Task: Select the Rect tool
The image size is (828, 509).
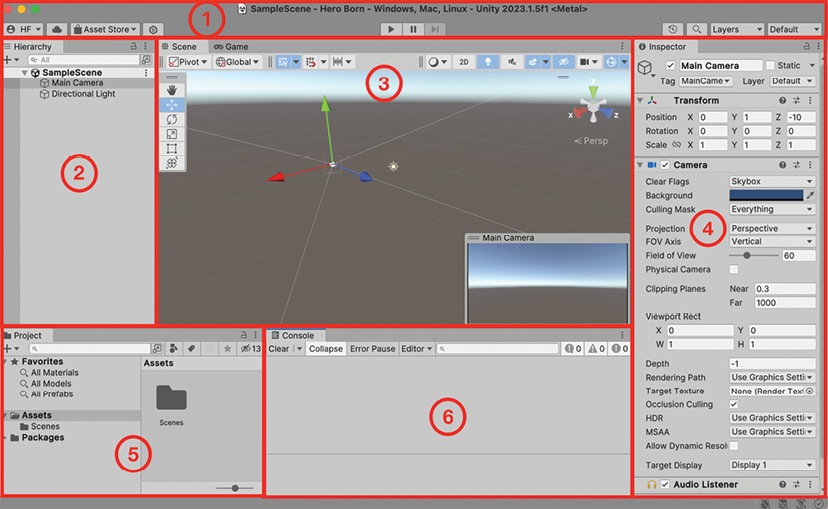Action: pos(172,148)
